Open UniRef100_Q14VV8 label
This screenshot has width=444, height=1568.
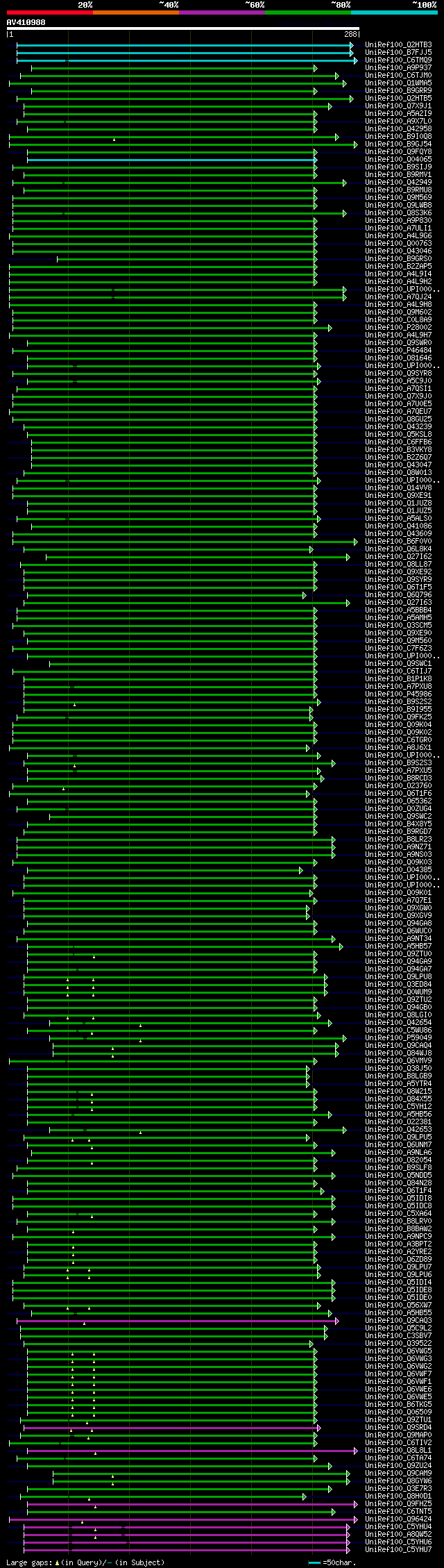[x=398, y=488]
